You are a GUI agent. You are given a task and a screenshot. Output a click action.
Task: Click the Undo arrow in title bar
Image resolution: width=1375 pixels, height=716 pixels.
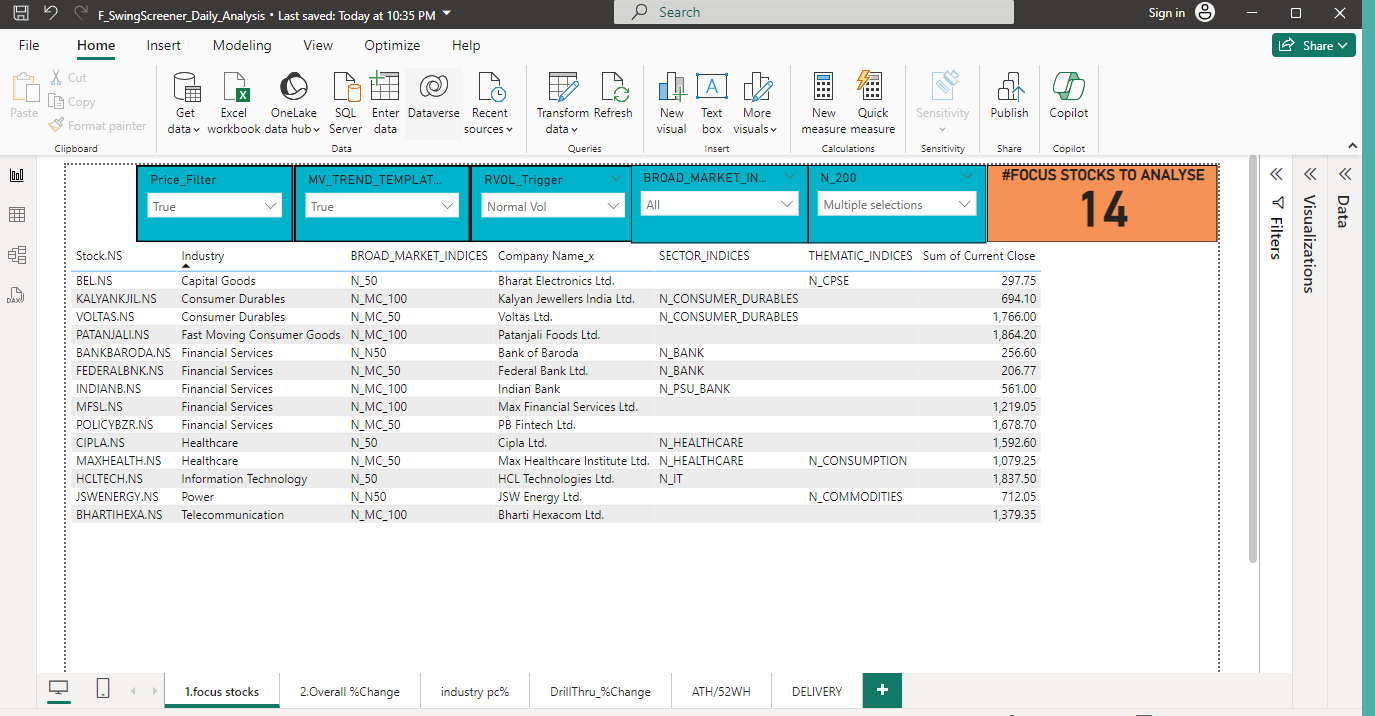click(51, 14)
